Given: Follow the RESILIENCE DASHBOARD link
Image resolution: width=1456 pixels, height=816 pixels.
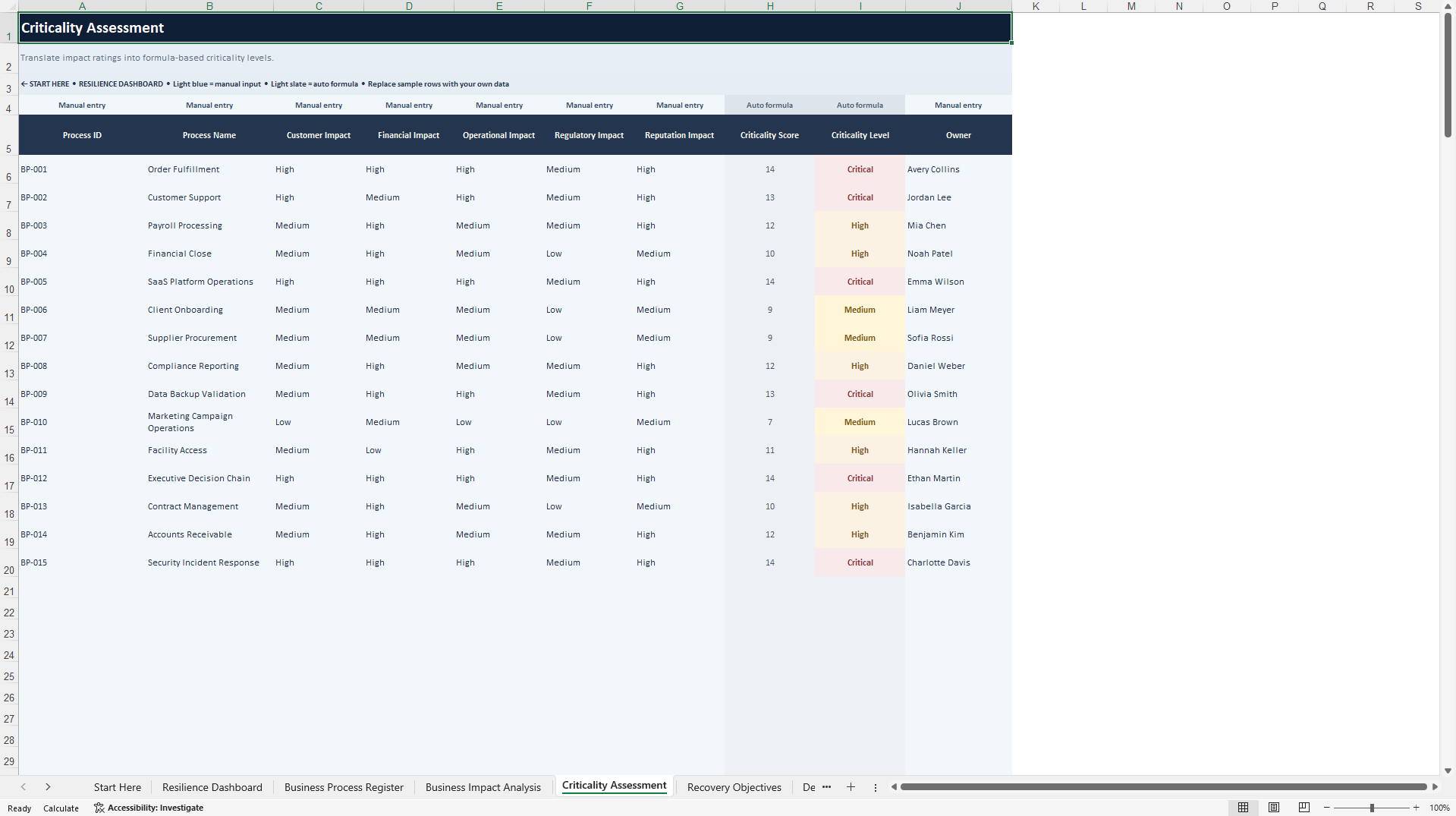Looking at the screenshot, I should [x=121, y=84].
